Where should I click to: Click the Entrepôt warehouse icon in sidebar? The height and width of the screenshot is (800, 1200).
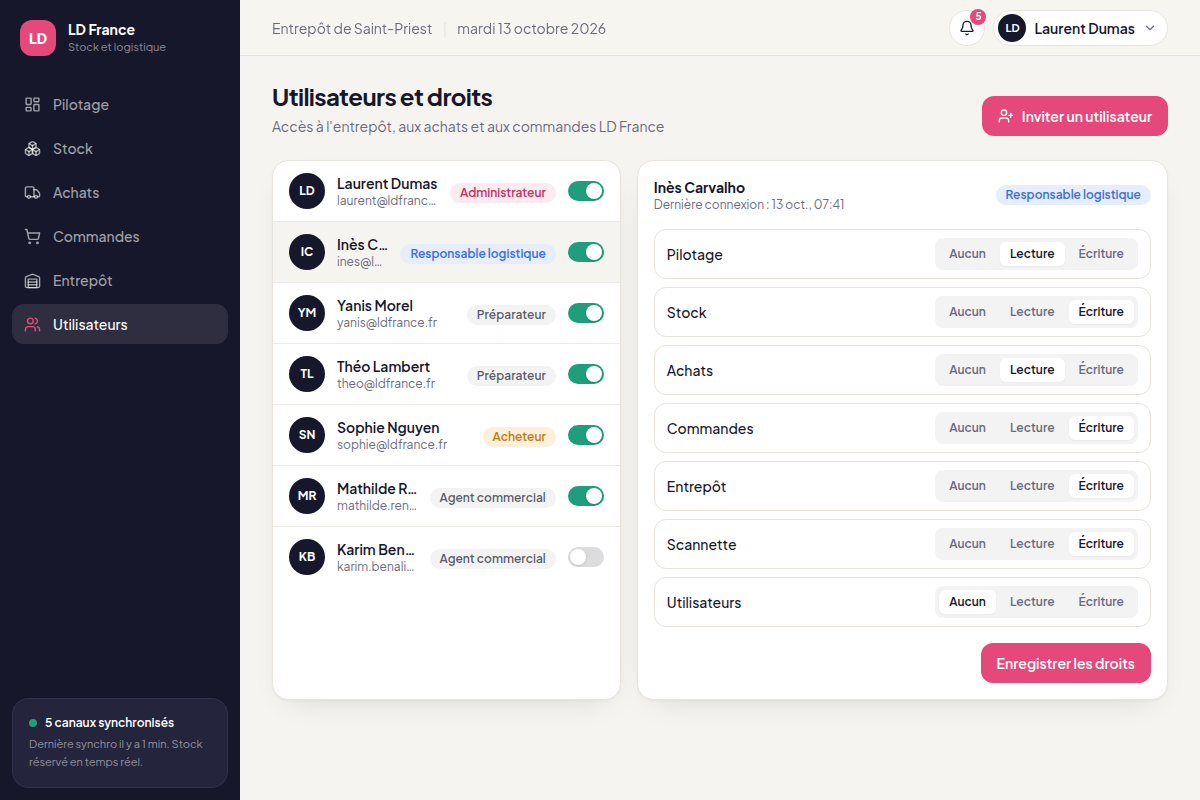[33, 281]
